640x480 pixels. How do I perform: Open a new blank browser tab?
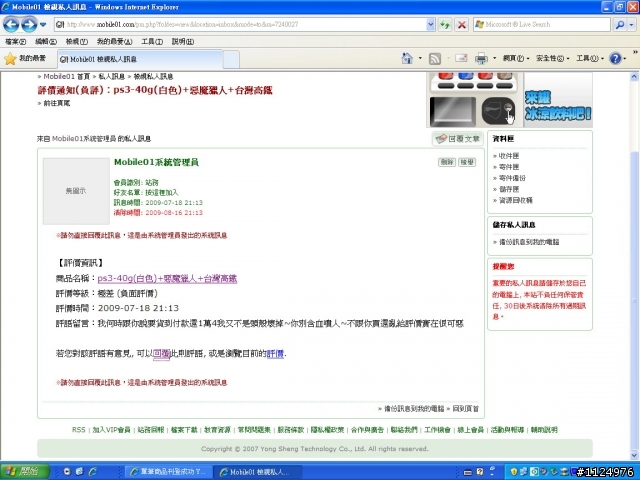click(231, 60)
